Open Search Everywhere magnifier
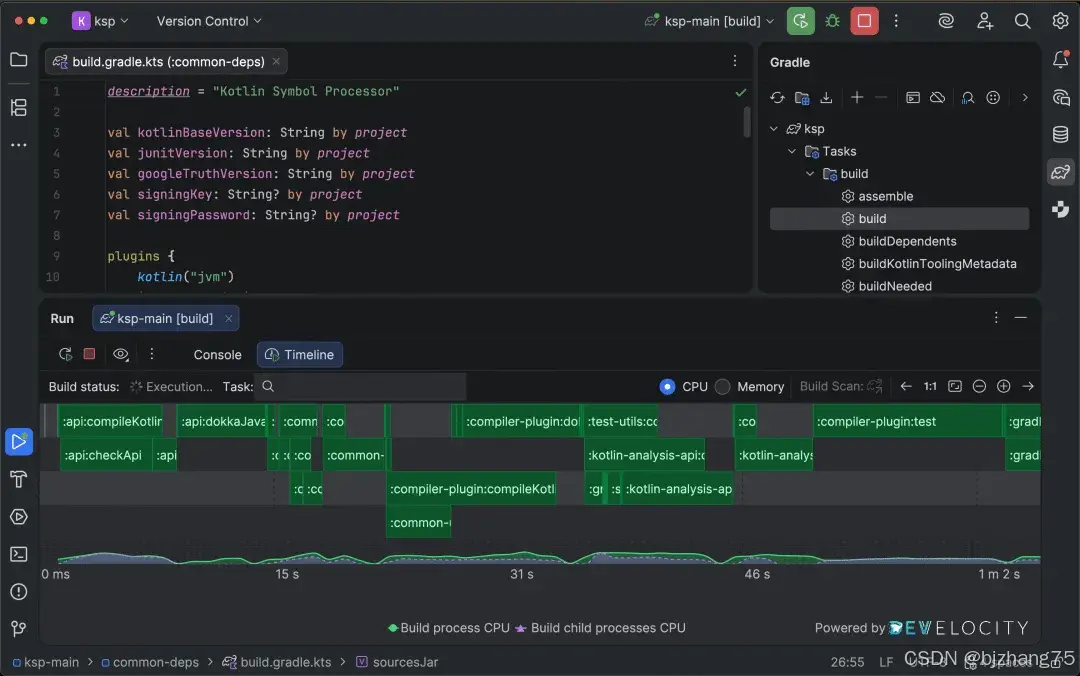The image size is (1080, 676). (x=1022, y=21)
